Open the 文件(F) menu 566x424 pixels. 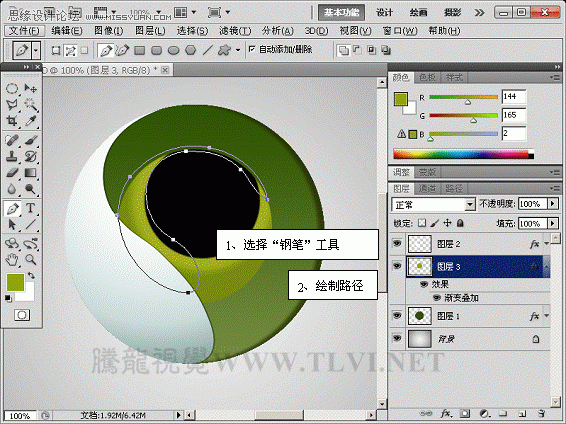coord(24,31)
